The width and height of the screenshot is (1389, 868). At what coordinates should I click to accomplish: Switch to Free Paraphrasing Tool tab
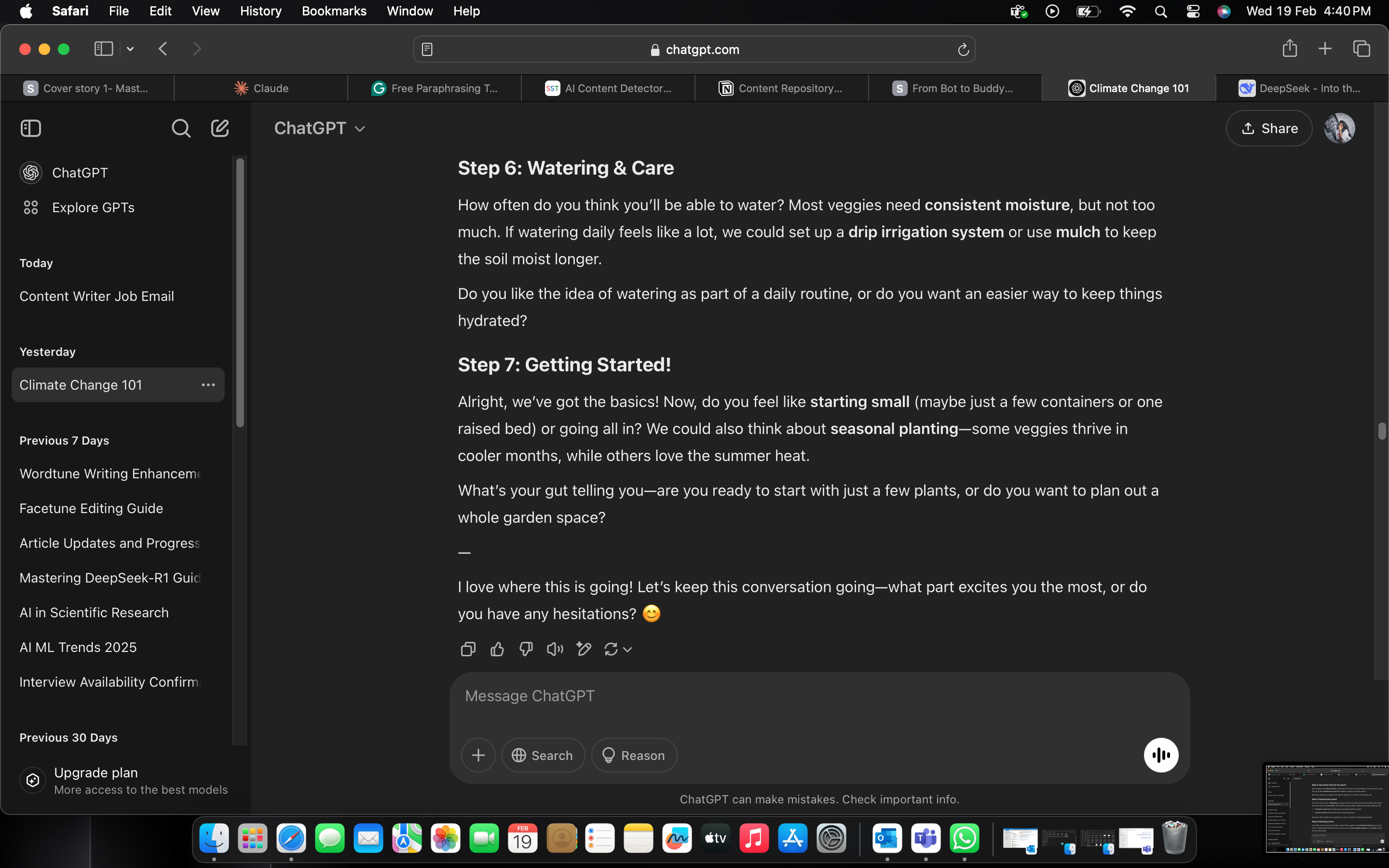[x=435, y=88]
